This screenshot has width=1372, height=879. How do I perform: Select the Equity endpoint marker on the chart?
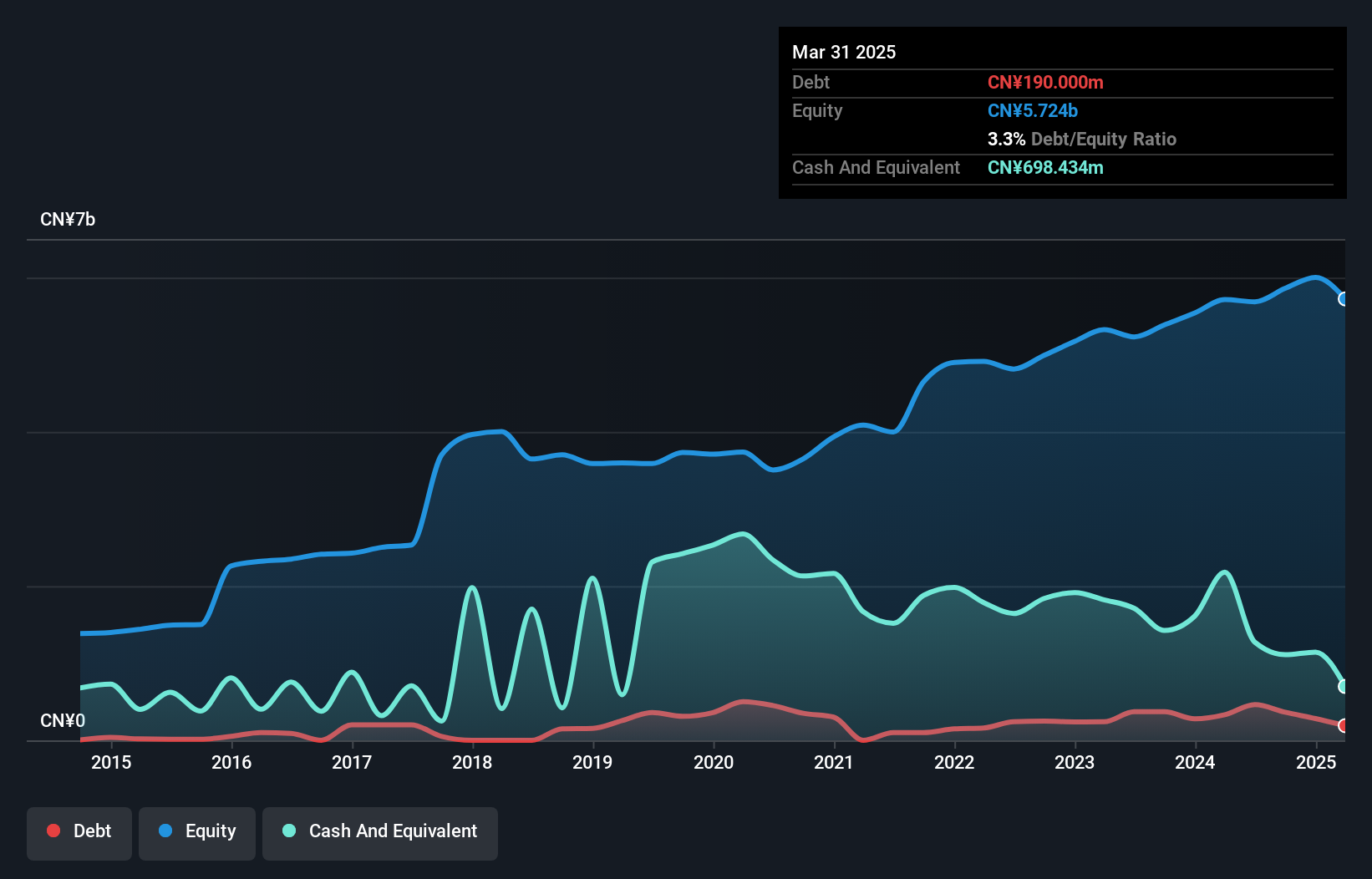[x=1344, y=299]
